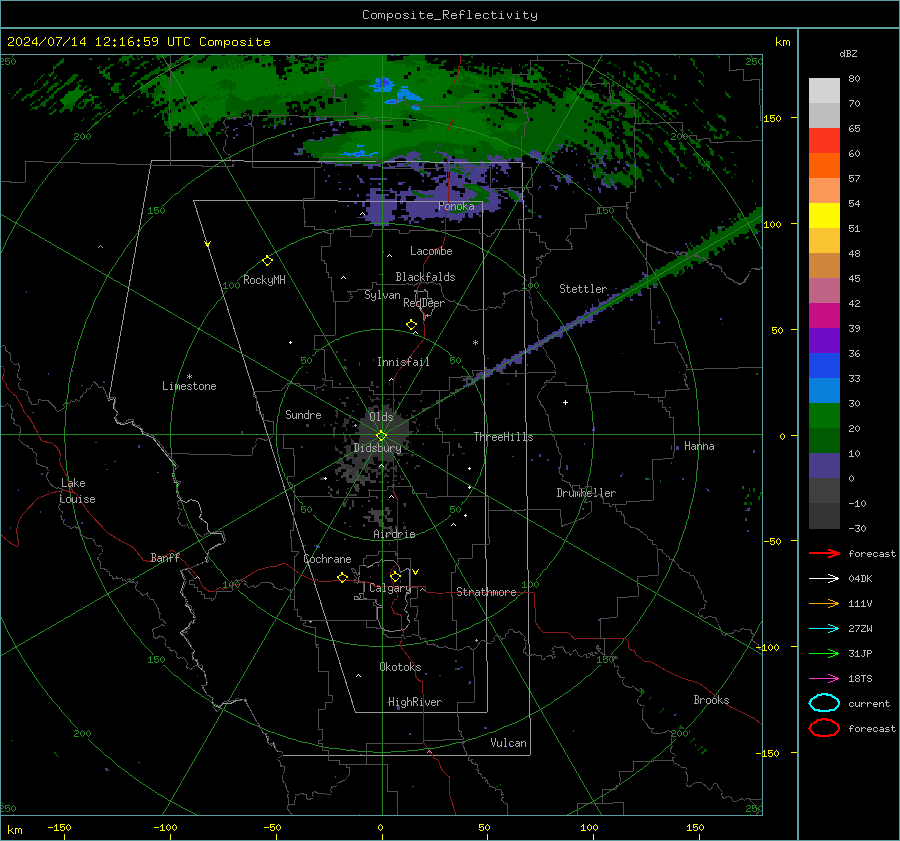Click the Drumheller city label
The height and width of the screenshot is (841, 900).
[586, 493]
